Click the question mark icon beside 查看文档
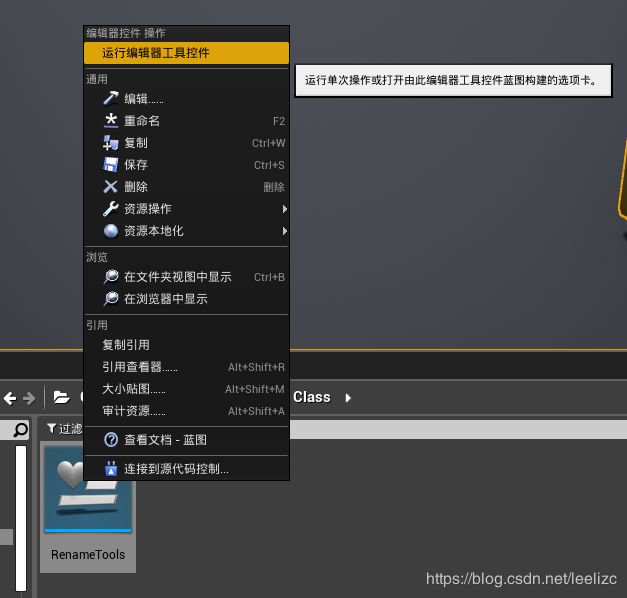627x598 pixels. pos(111,440)
